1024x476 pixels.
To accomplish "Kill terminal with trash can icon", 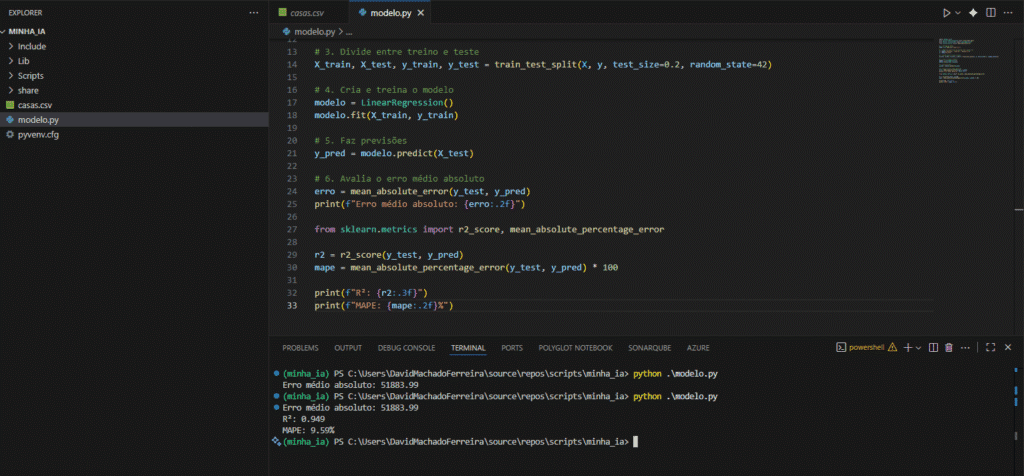I will 948,348.
